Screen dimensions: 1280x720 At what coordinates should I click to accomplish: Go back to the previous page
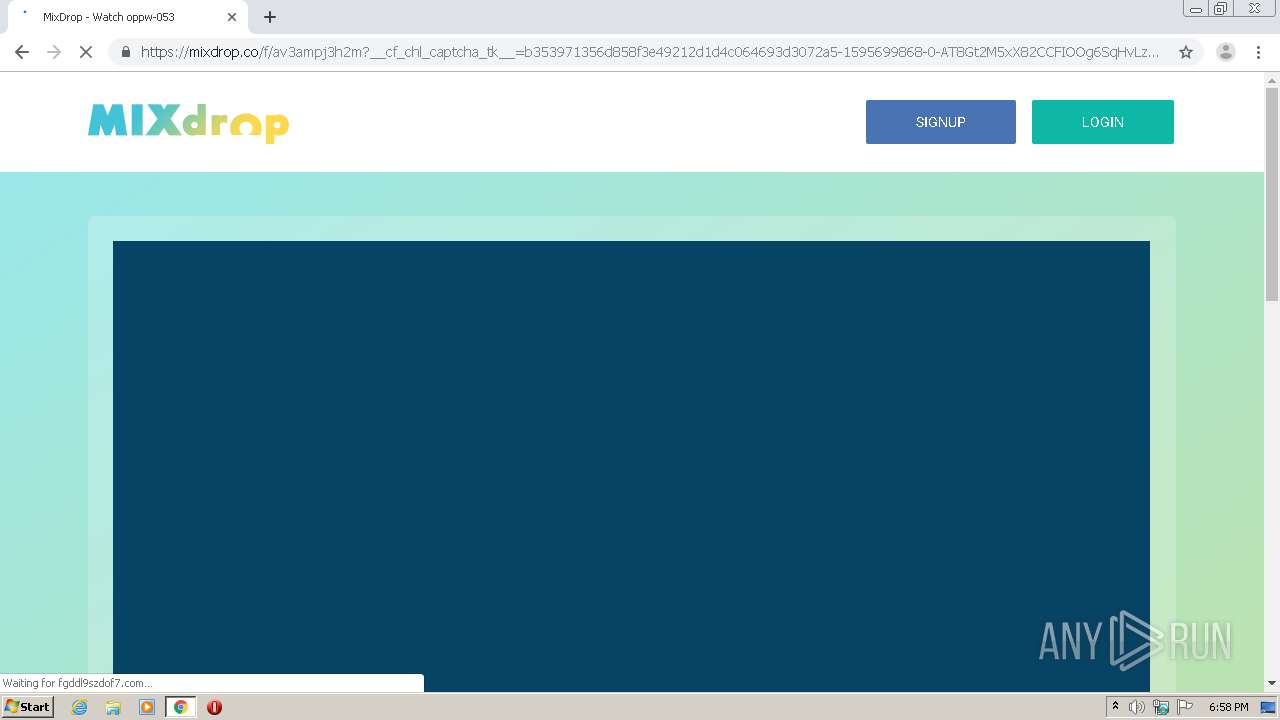click(x=22, y=52)
